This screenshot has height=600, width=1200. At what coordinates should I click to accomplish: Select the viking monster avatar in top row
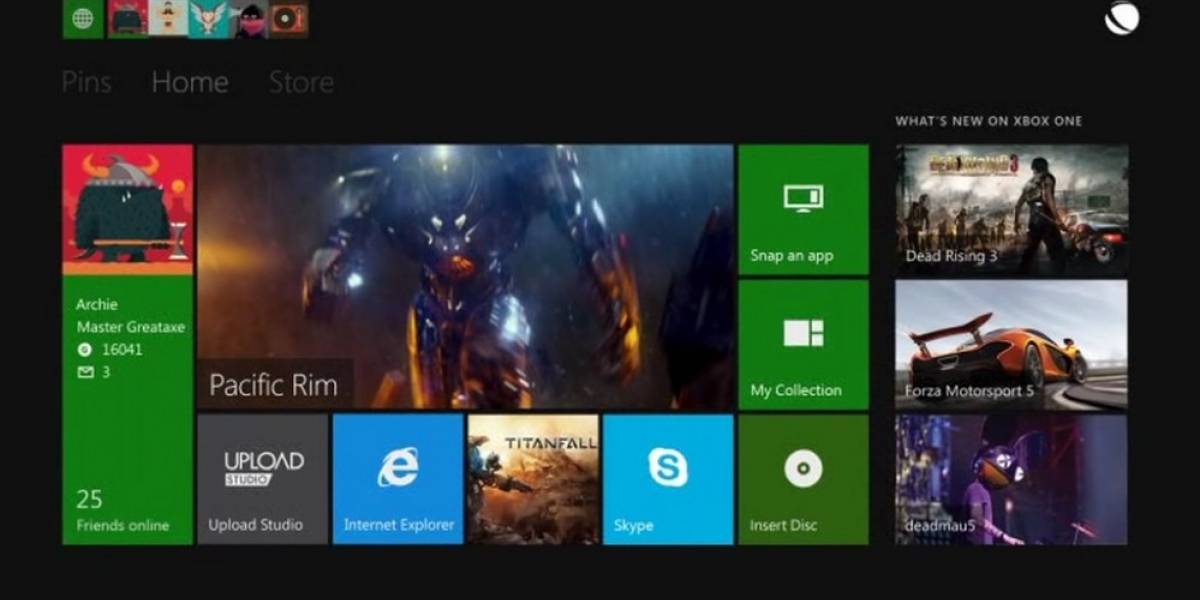127,19
